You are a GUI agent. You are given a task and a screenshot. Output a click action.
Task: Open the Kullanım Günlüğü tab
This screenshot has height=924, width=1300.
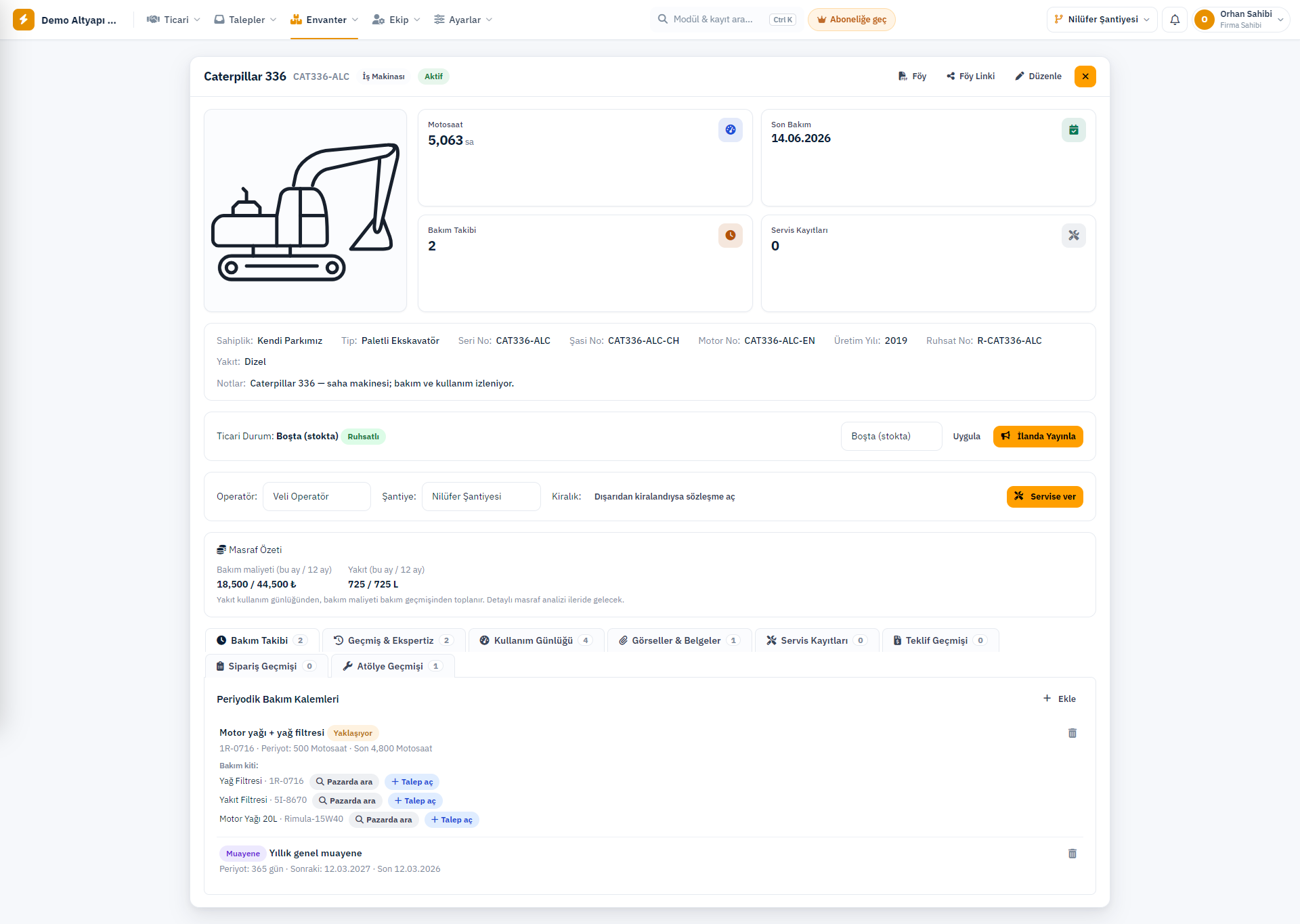point(536,640)
